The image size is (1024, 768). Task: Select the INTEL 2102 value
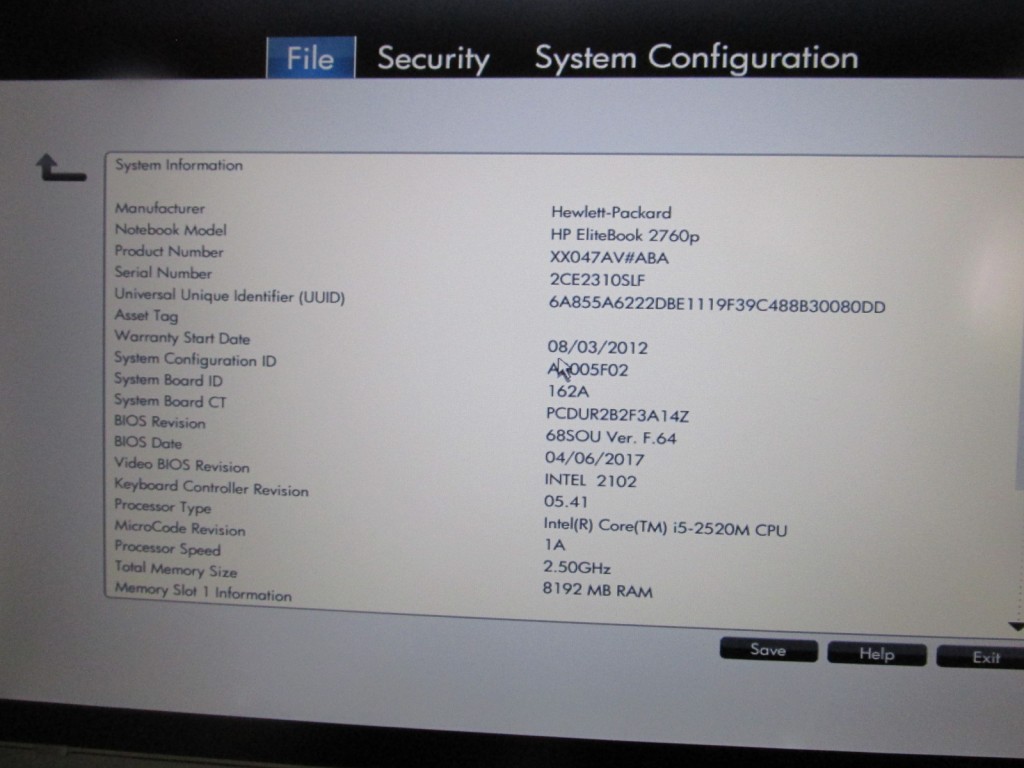click(591, 481)
